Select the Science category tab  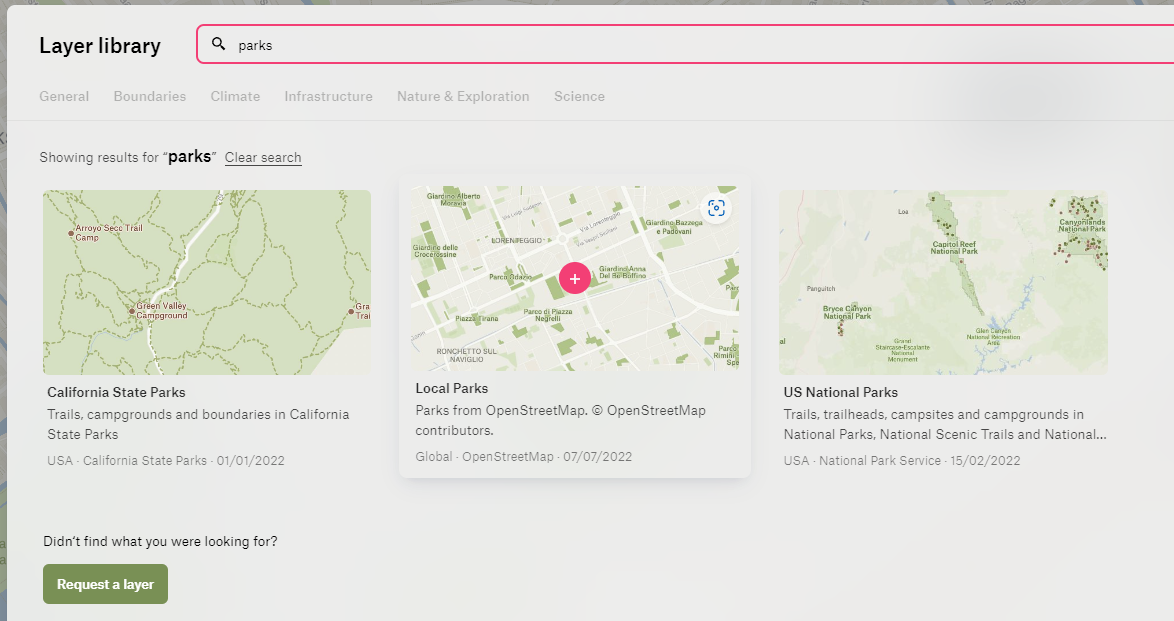tap(579, 97)
